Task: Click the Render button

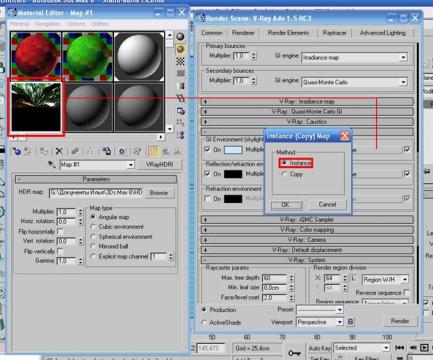Action: (x=400, y=321)
